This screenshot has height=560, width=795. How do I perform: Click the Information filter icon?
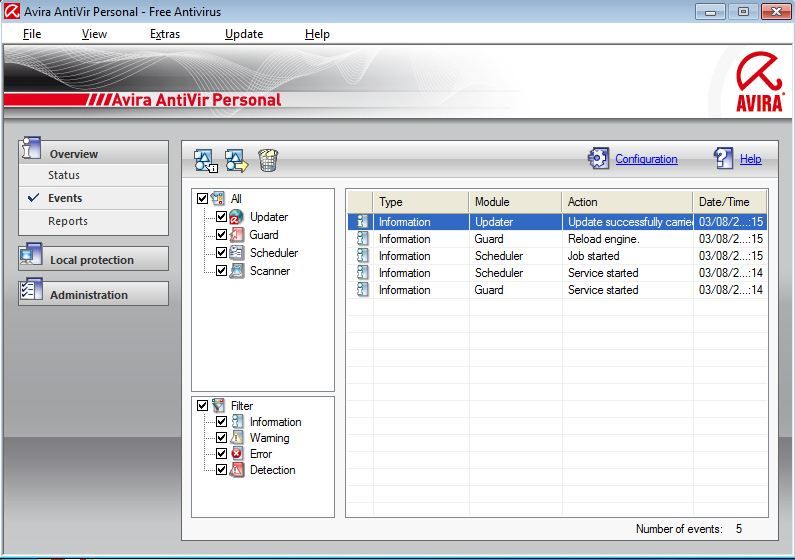tap(237, 422)
